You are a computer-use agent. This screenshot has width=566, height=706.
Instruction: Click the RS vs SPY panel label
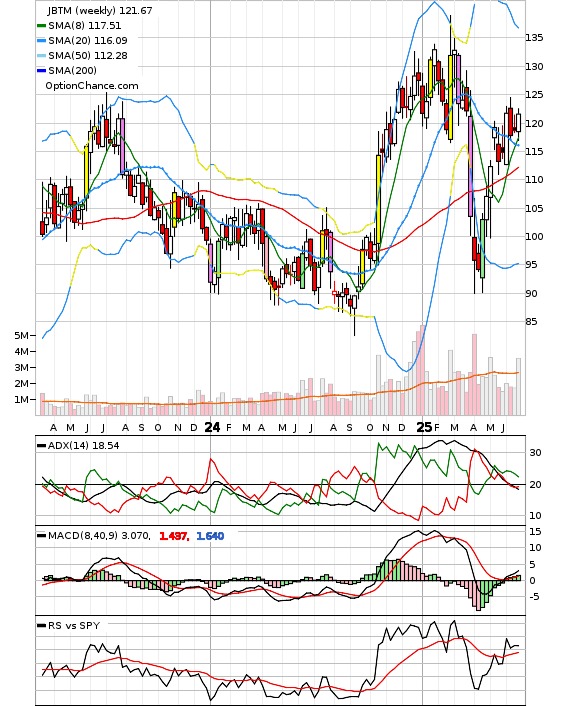point(74,625)
